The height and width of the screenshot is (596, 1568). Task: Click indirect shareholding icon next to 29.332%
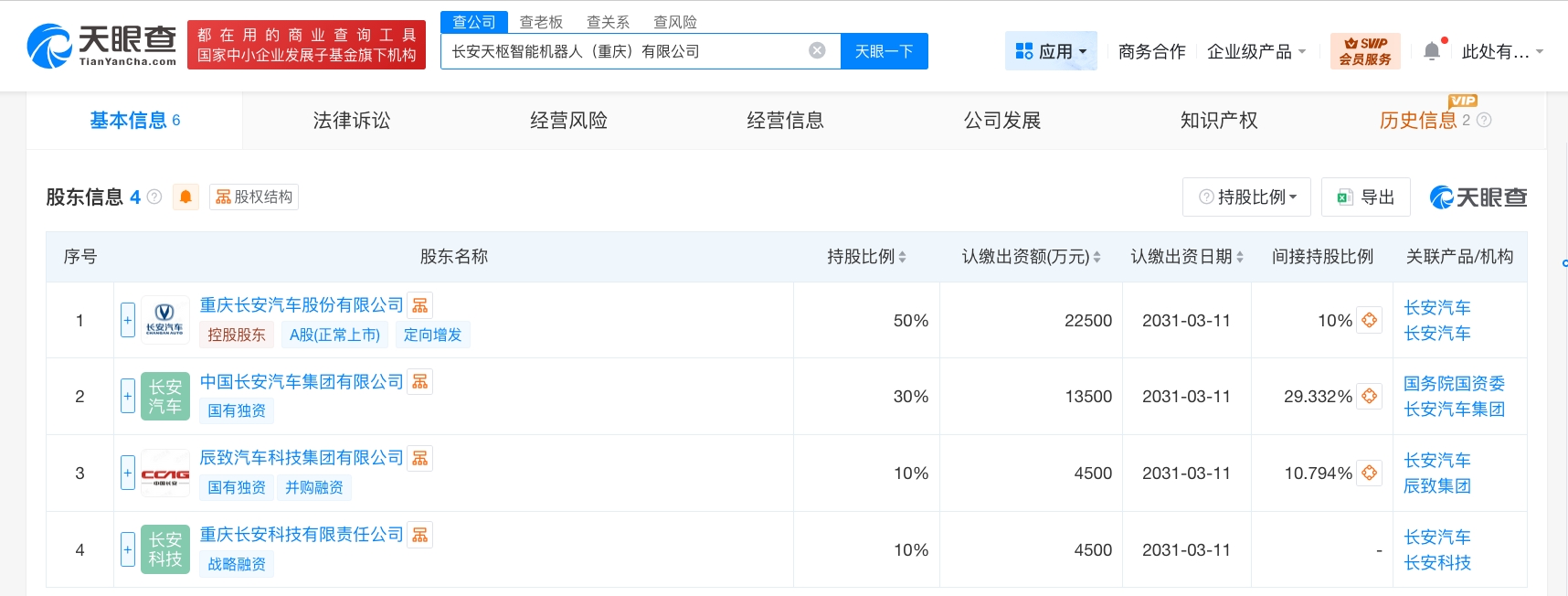[x=1369, y=397]
